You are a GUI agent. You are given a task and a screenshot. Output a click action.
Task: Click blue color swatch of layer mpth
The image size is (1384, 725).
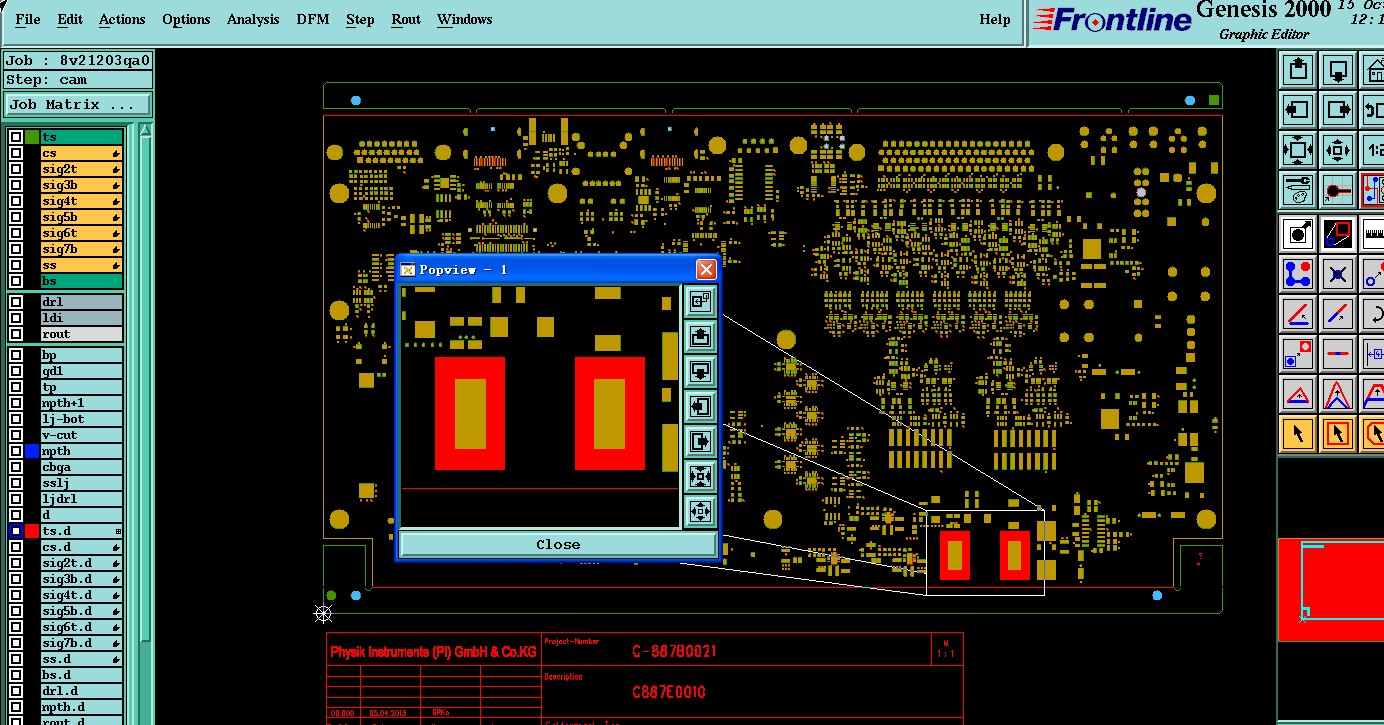click(32, 451)
